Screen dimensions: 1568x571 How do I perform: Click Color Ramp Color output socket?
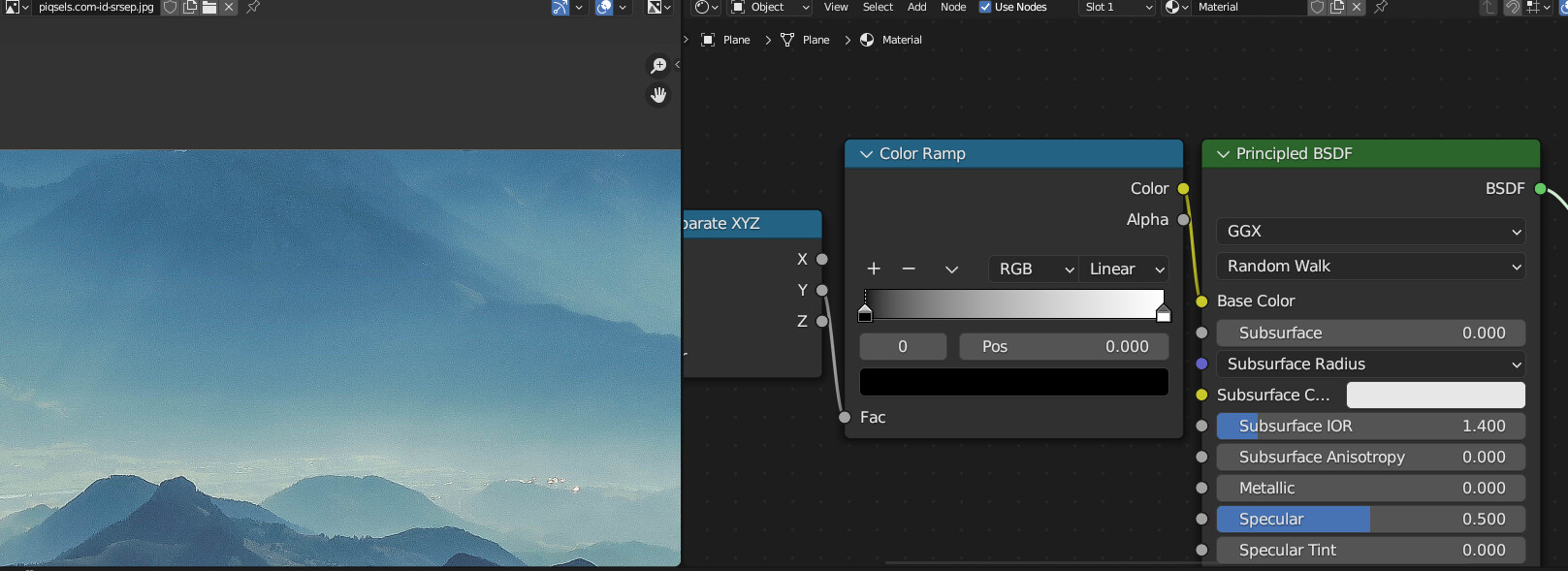[x=1183, y=189]
